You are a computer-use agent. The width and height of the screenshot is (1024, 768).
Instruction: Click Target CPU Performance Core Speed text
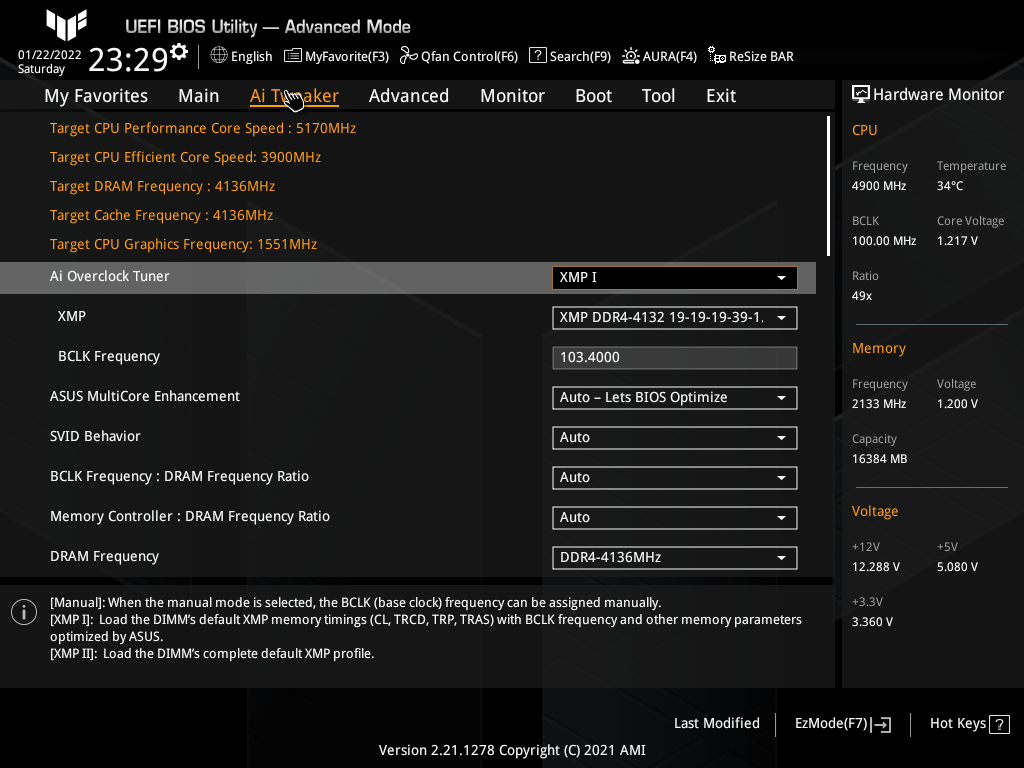pos(203,128)
